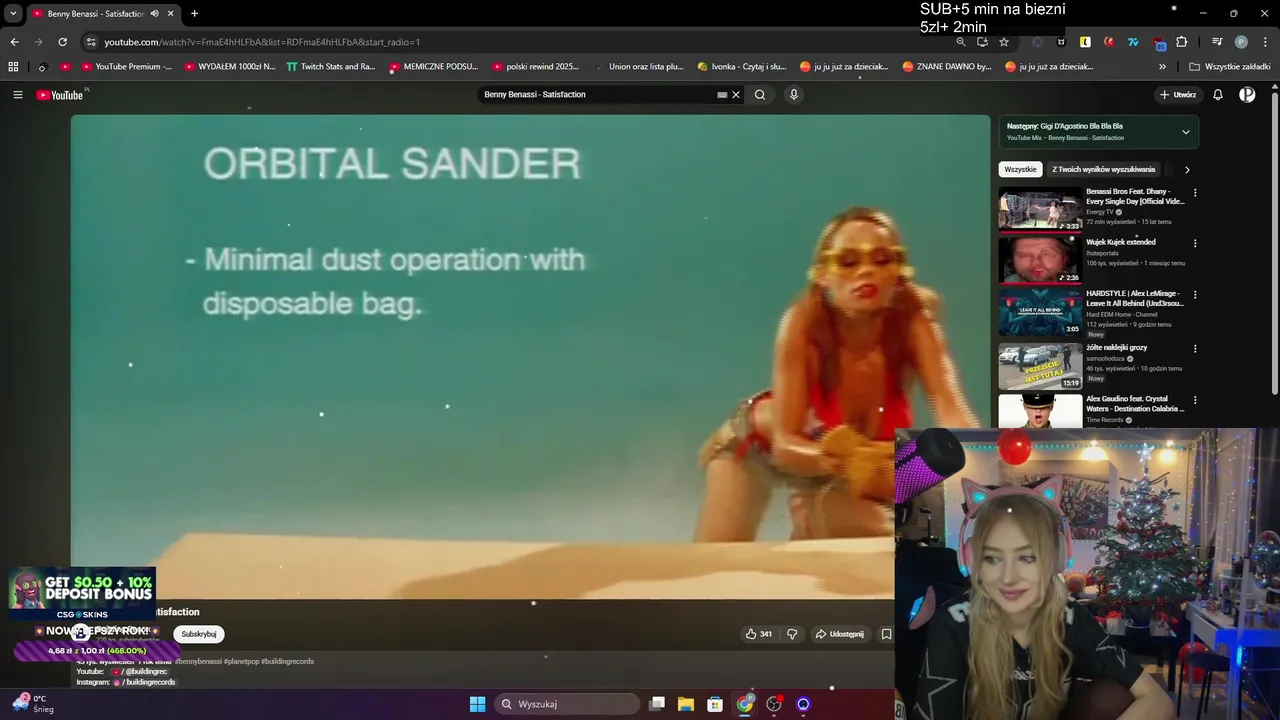This screenshot has height=720, width=1280.
Task: Open the zoom magnifier icon in address bar
Action: 961,42
